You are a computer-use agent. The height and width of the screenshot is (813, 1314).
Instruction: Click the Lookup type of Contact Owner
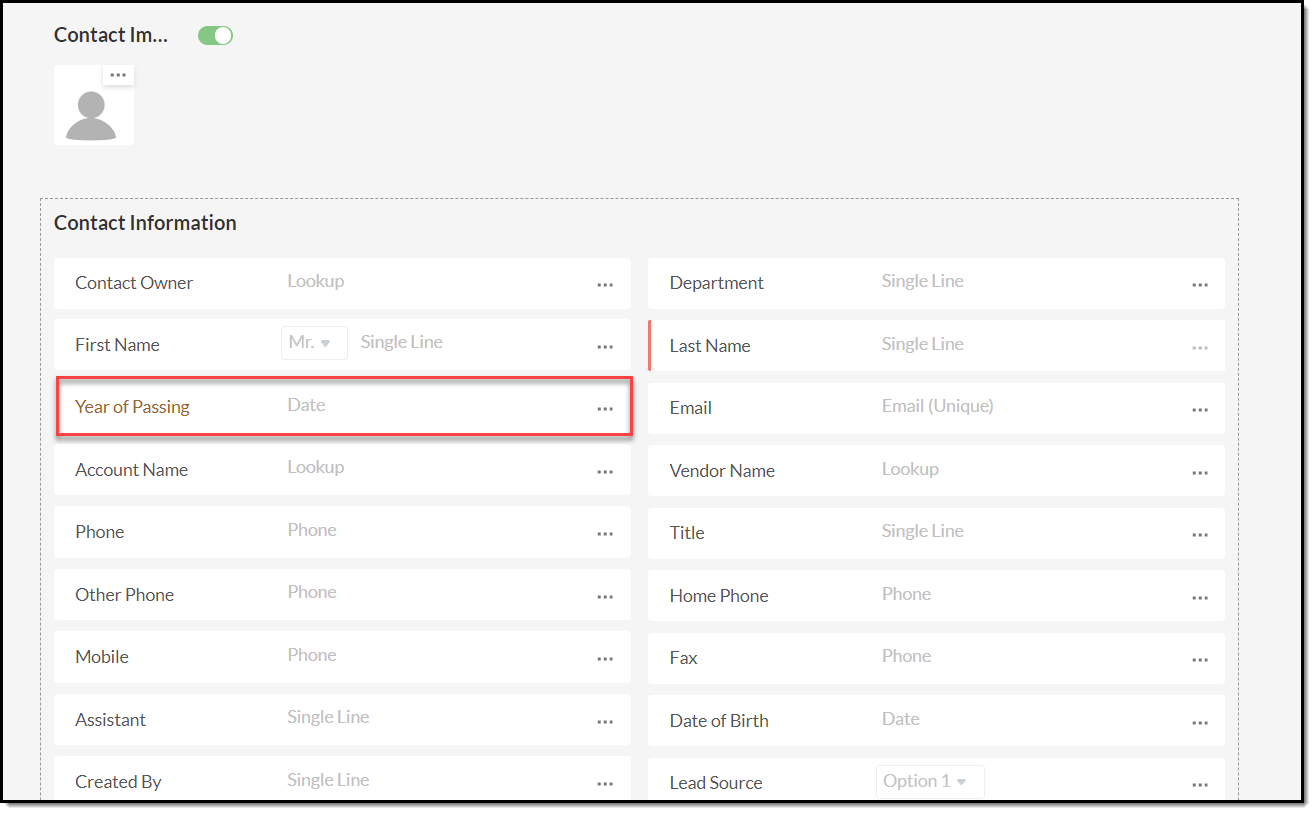[x=316, y=281]
